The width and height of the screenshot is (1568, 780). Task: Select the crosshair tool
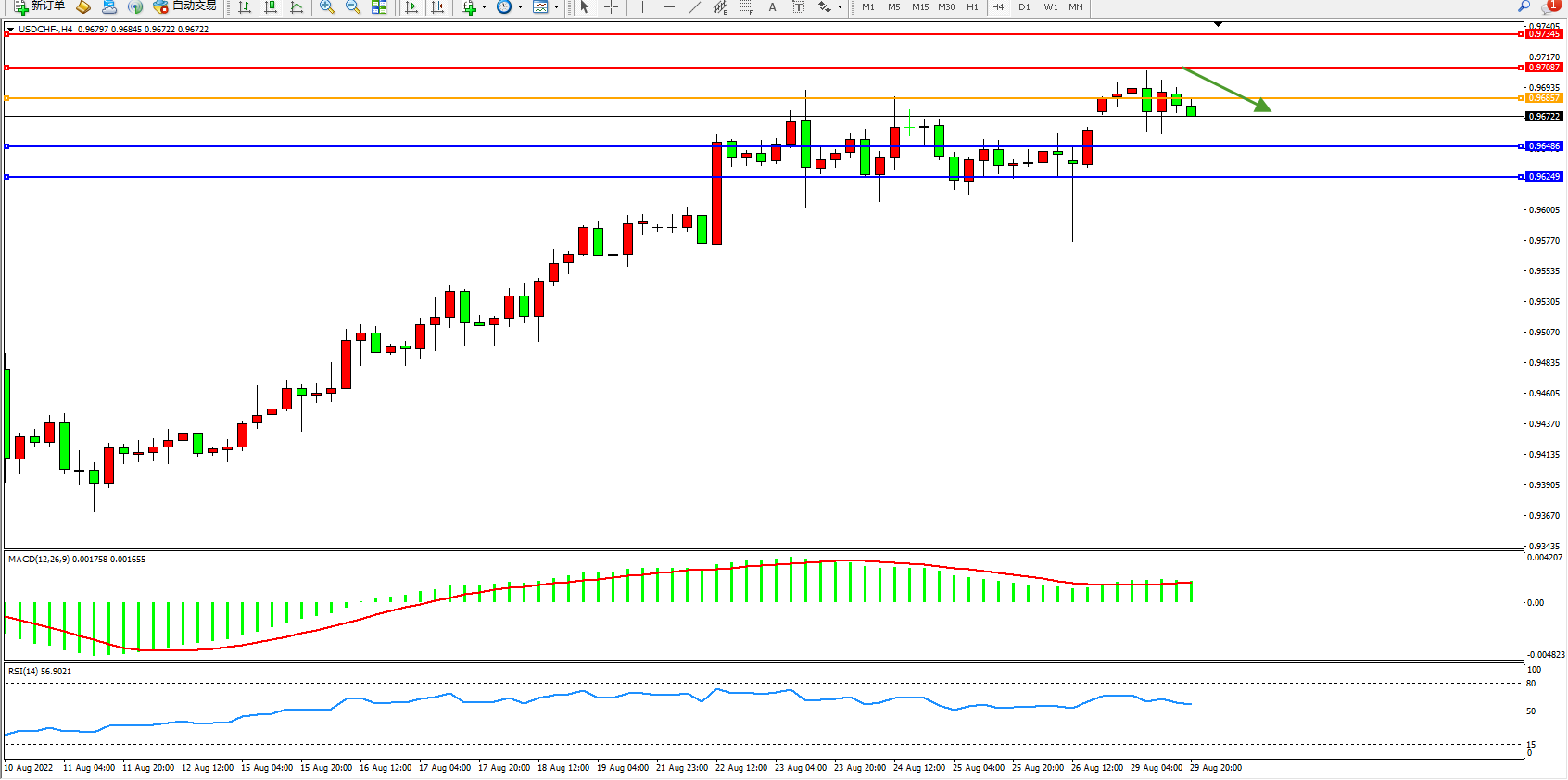coord(612,7)
